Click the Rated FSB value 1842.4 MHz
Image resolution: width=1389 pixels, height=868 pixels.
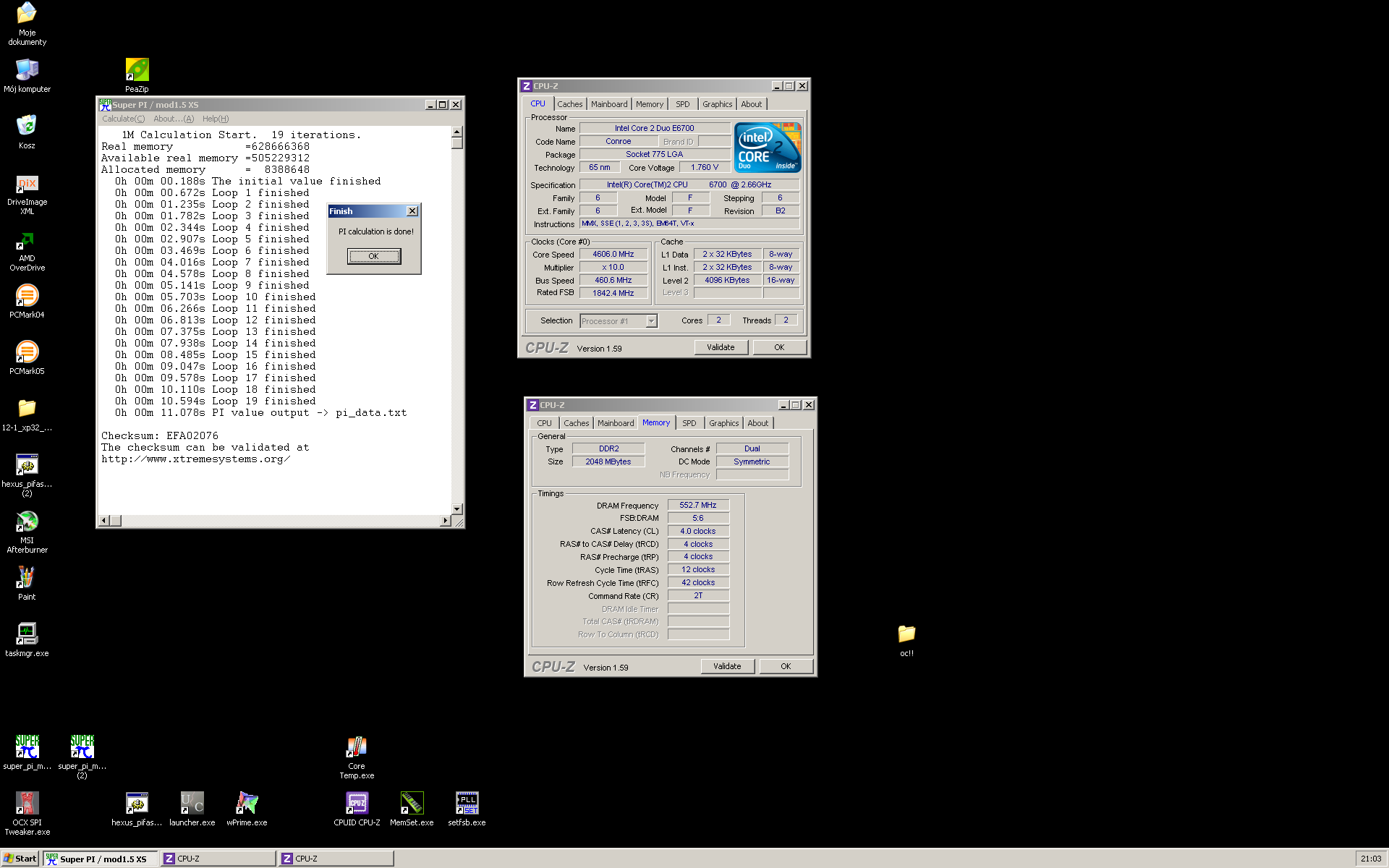(613, 293)
